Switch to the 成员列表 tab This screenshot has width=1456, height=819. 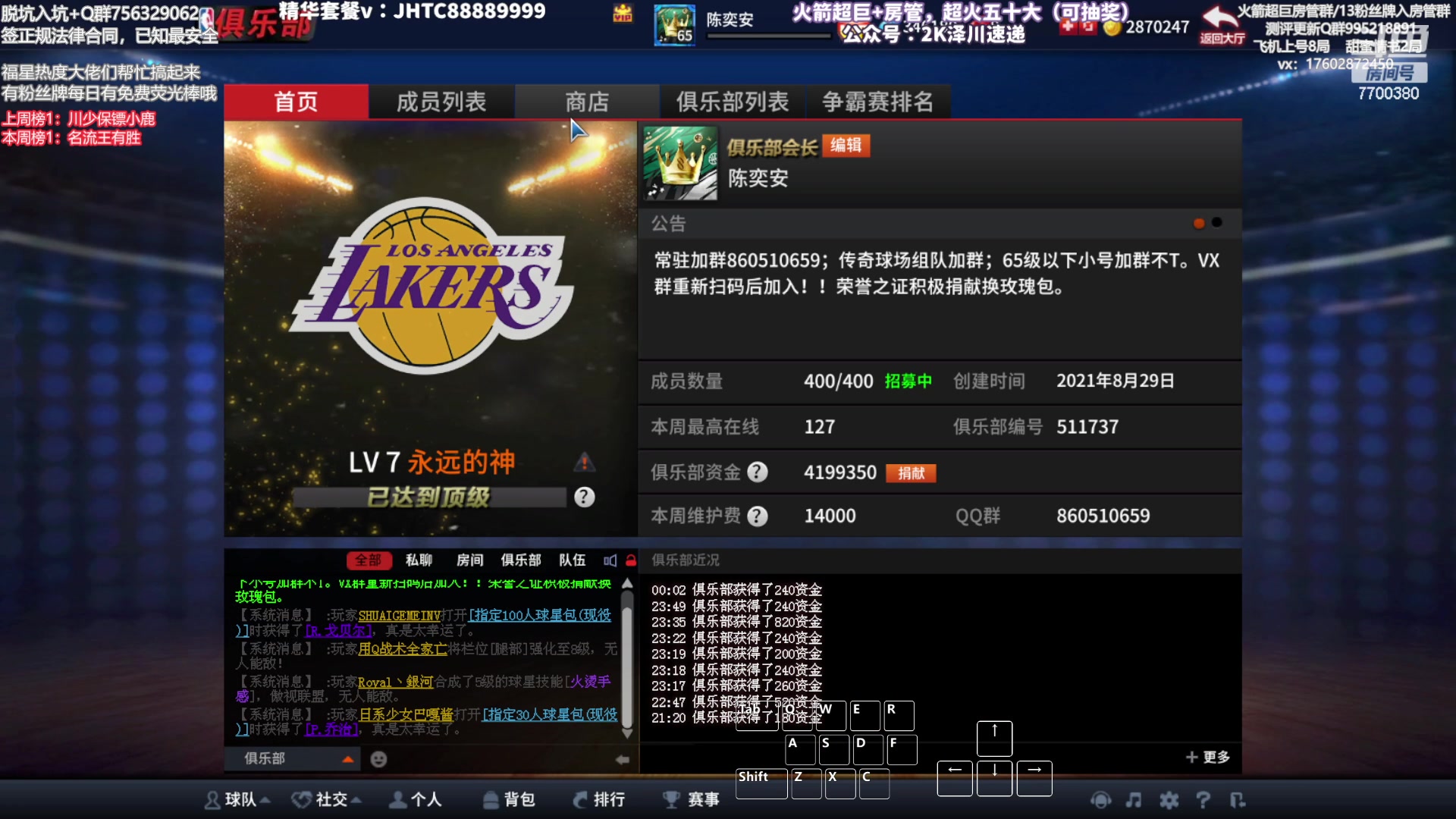point(441,102)
